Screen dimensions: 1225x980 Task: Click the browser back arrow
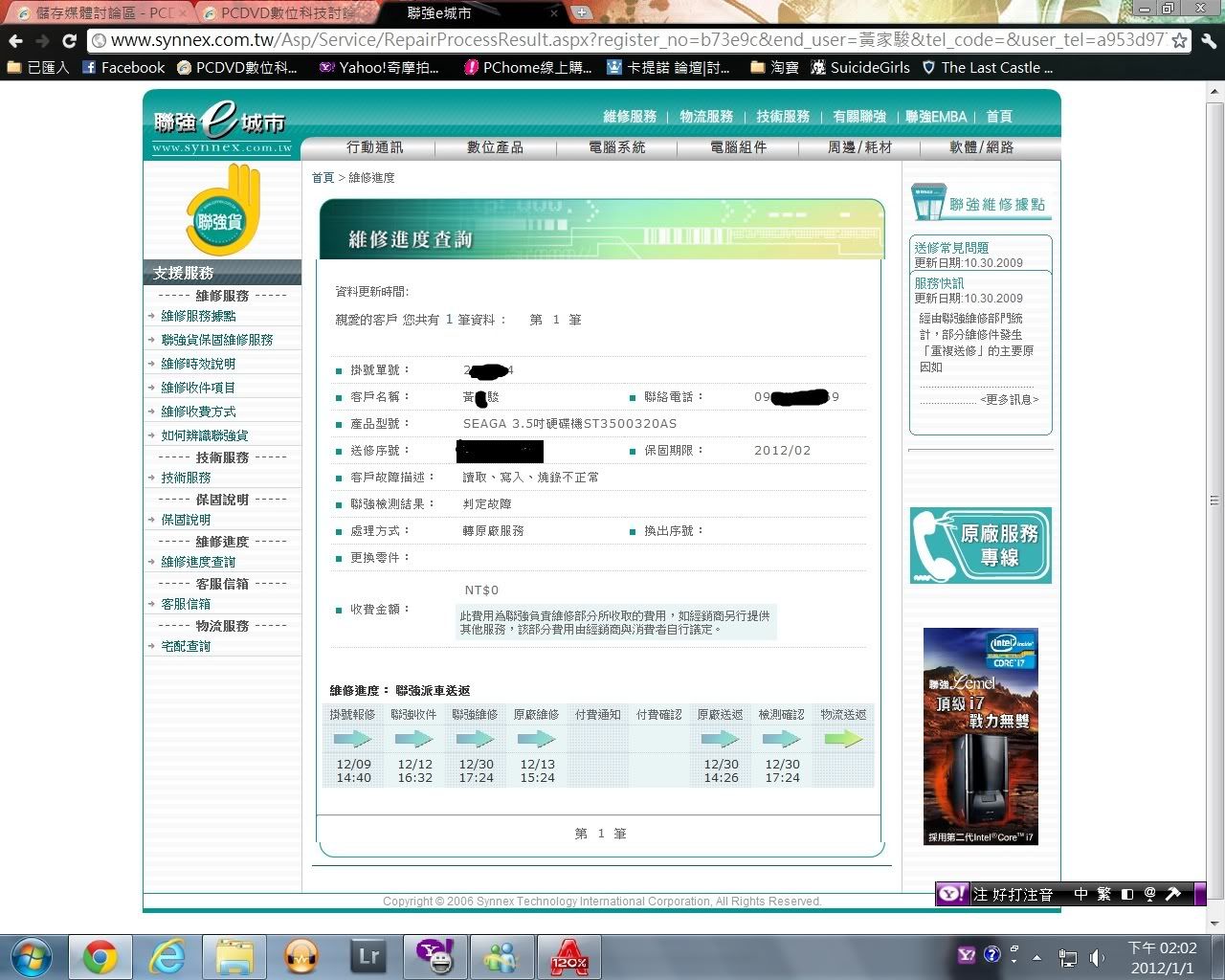15,40
